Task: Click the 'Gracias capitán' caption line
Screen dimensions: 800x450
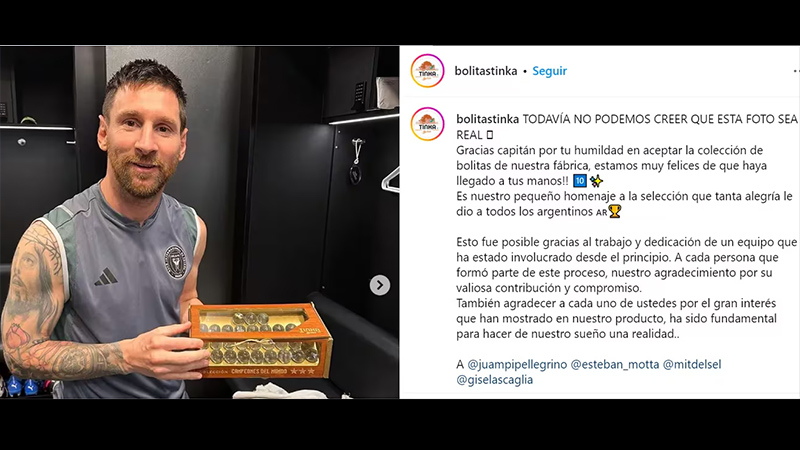Action: 610,150
